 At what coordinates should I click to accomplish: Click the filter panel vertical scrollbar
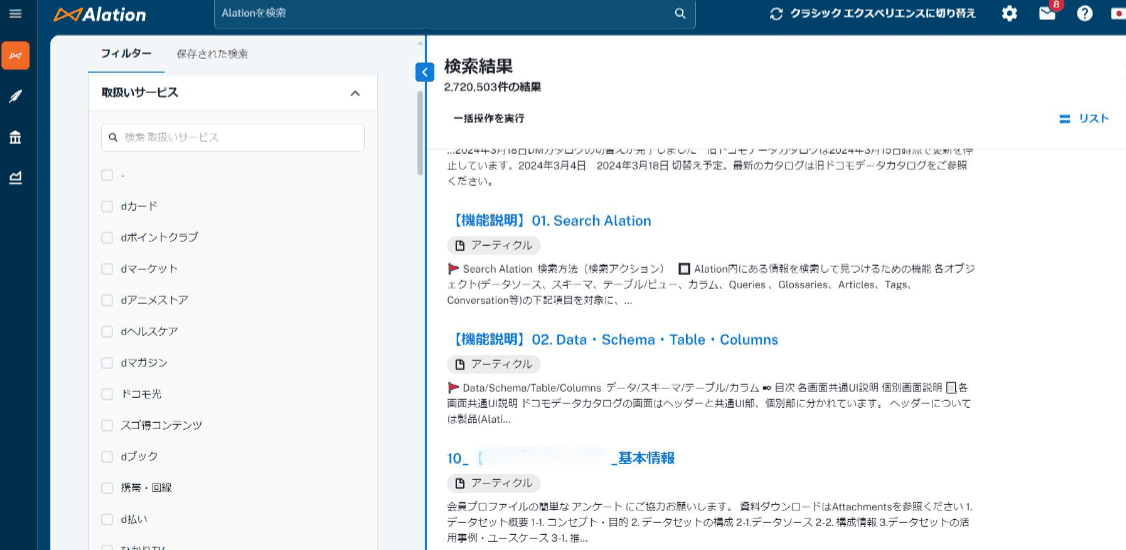tap(420, 134)
